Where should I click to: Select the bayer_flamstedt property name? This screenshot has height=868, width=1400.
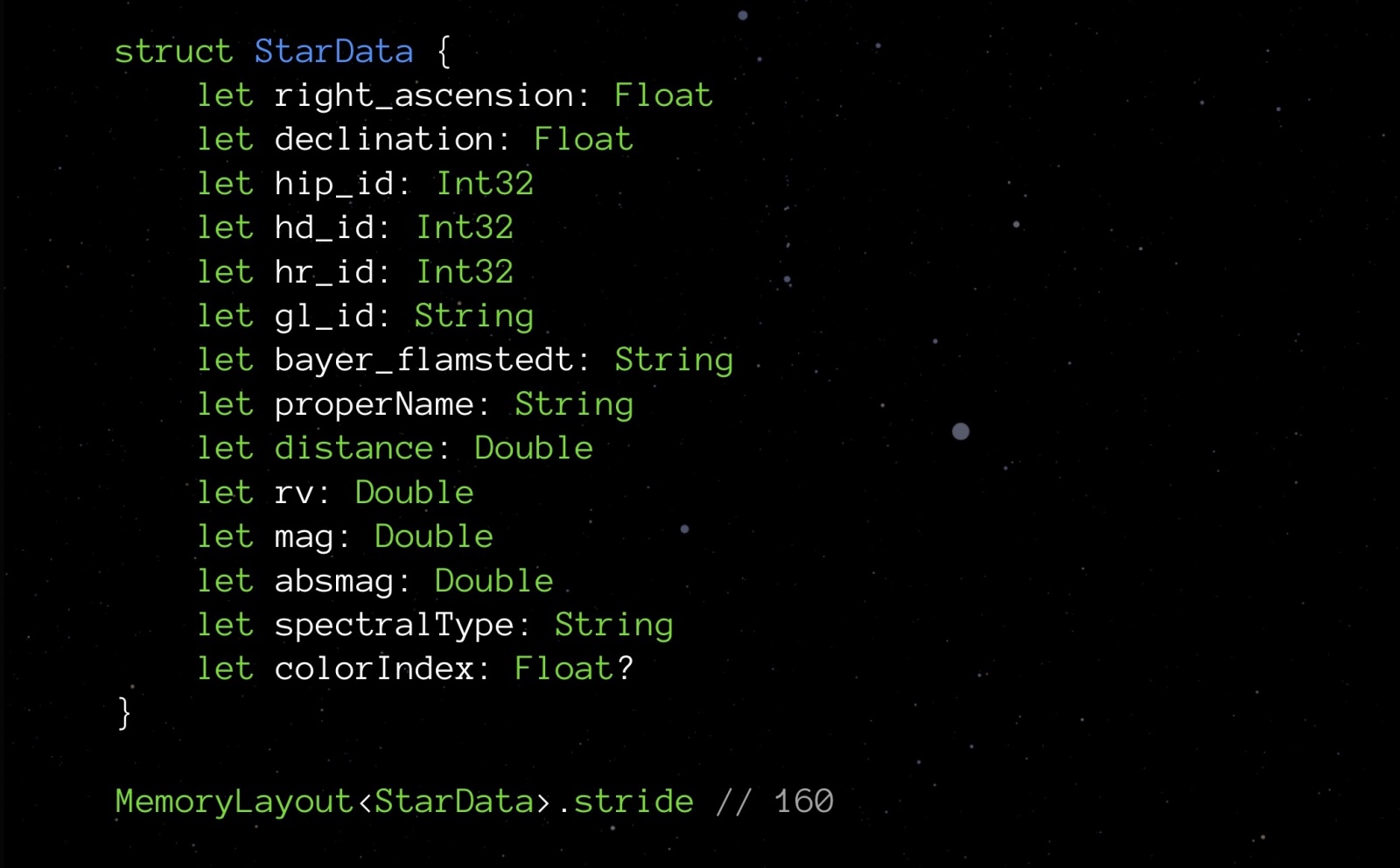[x=423, y=361]
